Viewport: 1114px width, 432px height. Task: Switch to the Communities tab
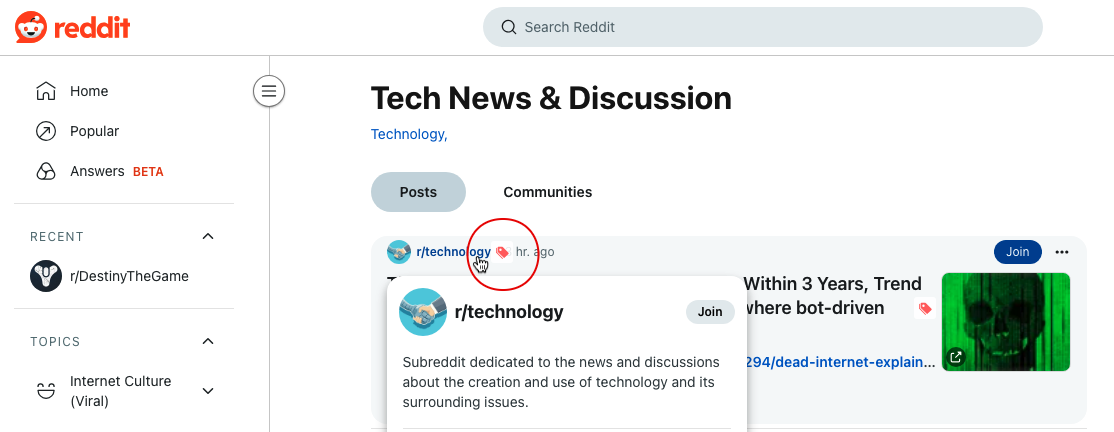(x=547, y=192)
